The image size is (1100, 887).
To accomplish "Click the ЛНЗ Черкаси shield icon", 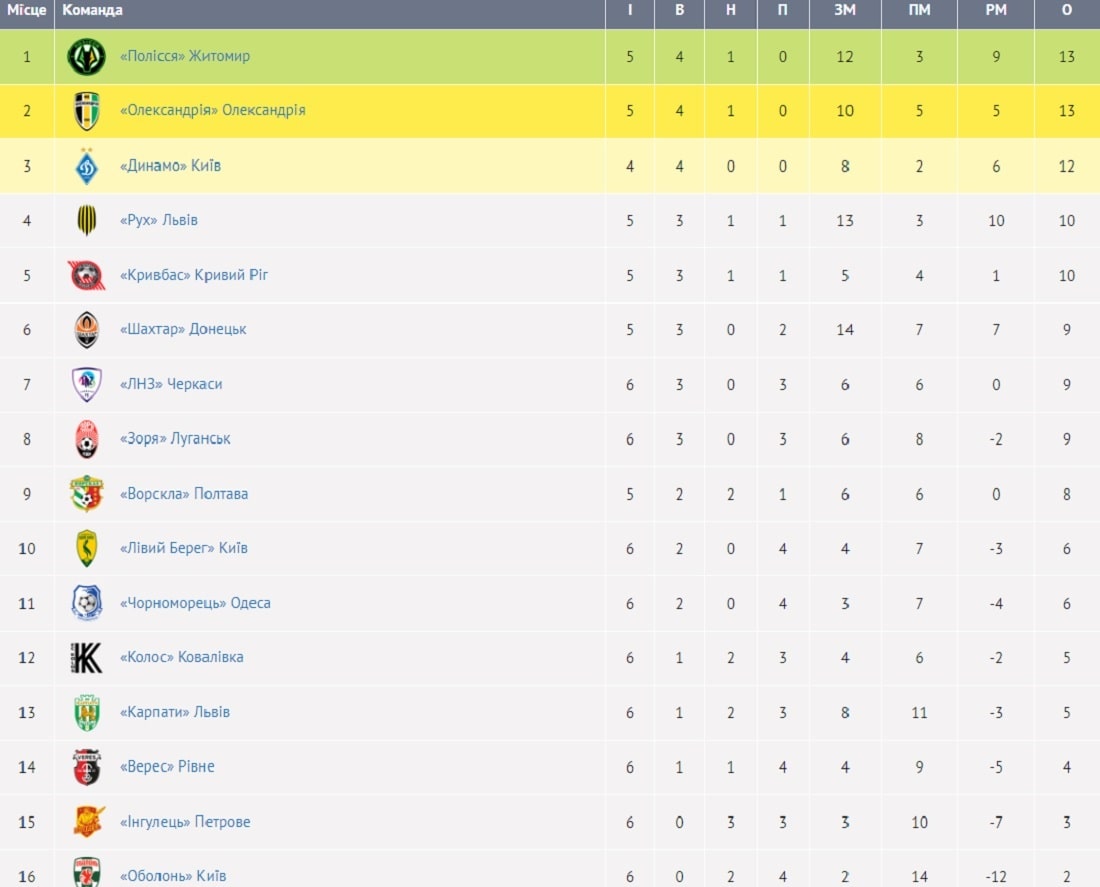I will (86, 385).
